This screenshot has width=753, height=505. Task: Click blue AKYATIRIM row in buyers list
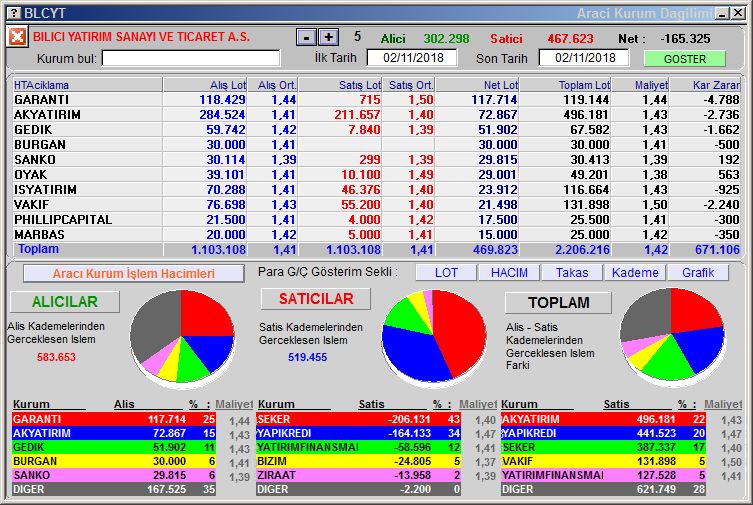point(114,433)
